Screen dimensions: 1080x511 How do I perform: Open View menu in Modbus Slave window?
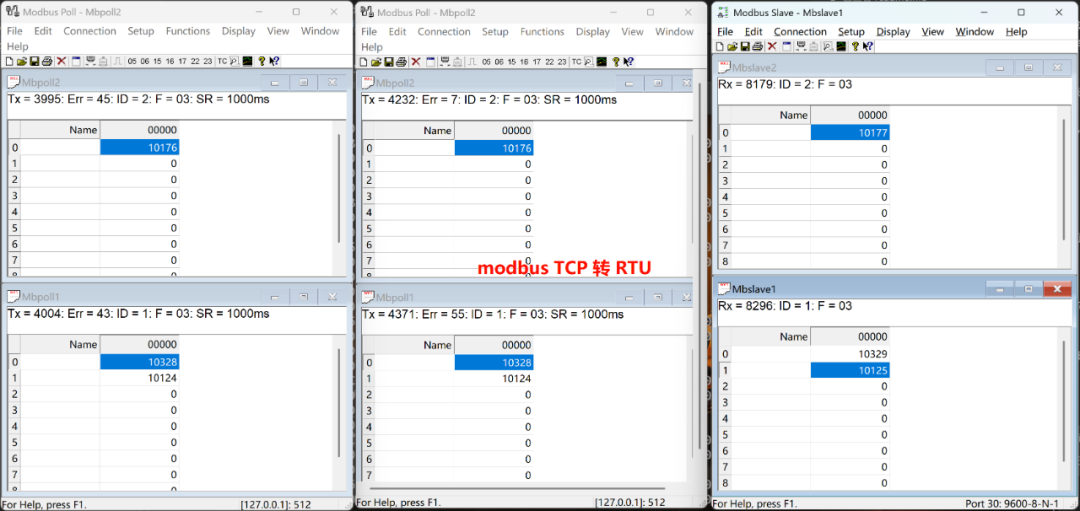(x=933, y=32)
